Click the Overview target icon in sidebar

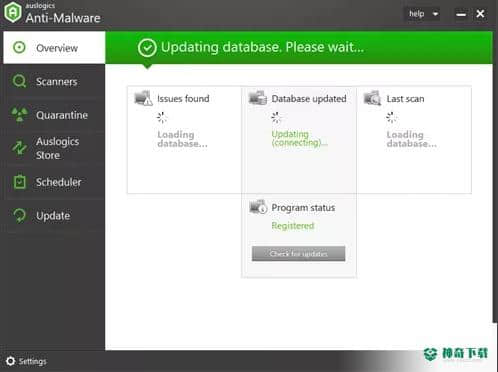coord(19,47)
